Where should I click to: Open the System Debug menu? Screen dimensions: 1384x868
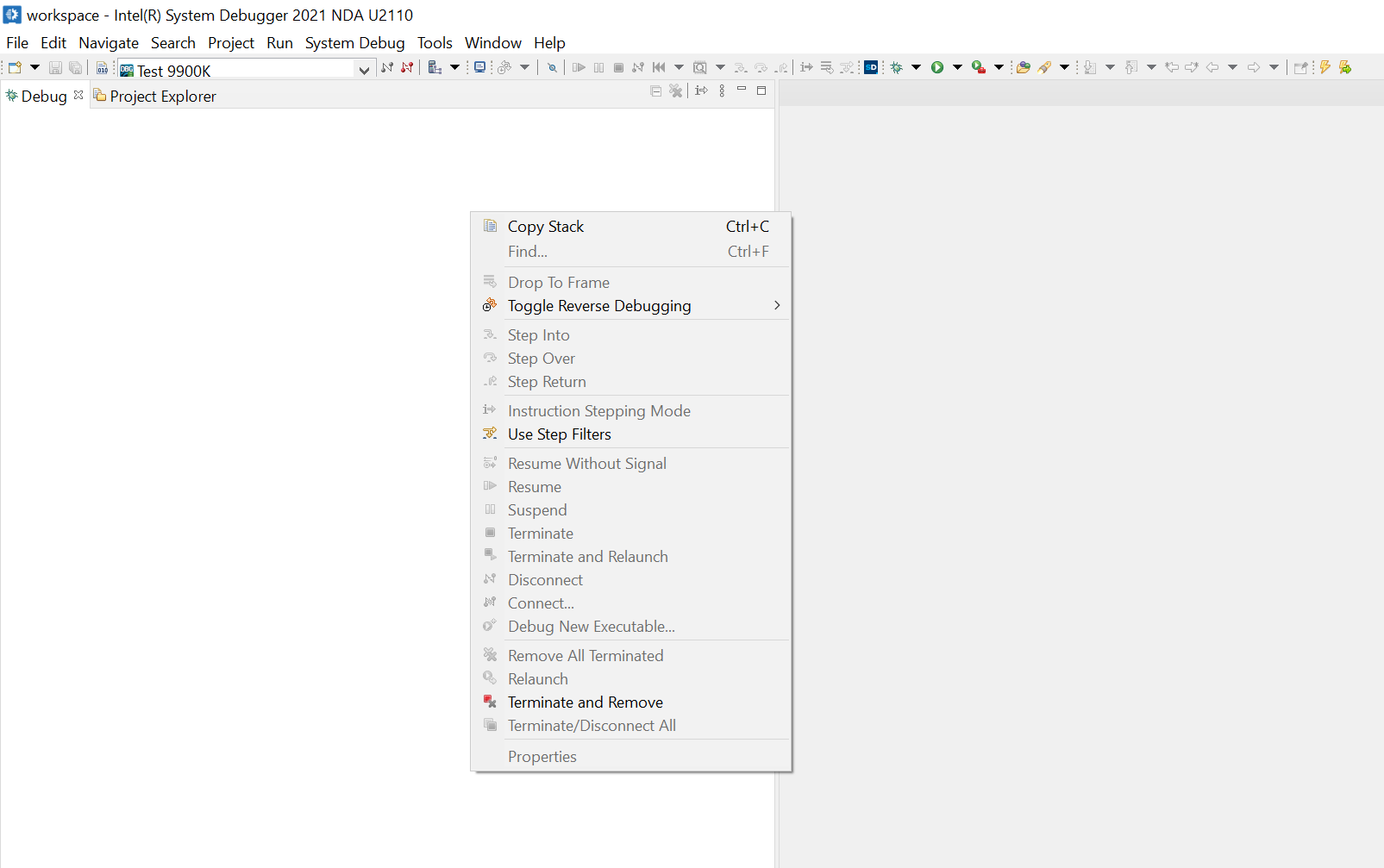point(354,43)
